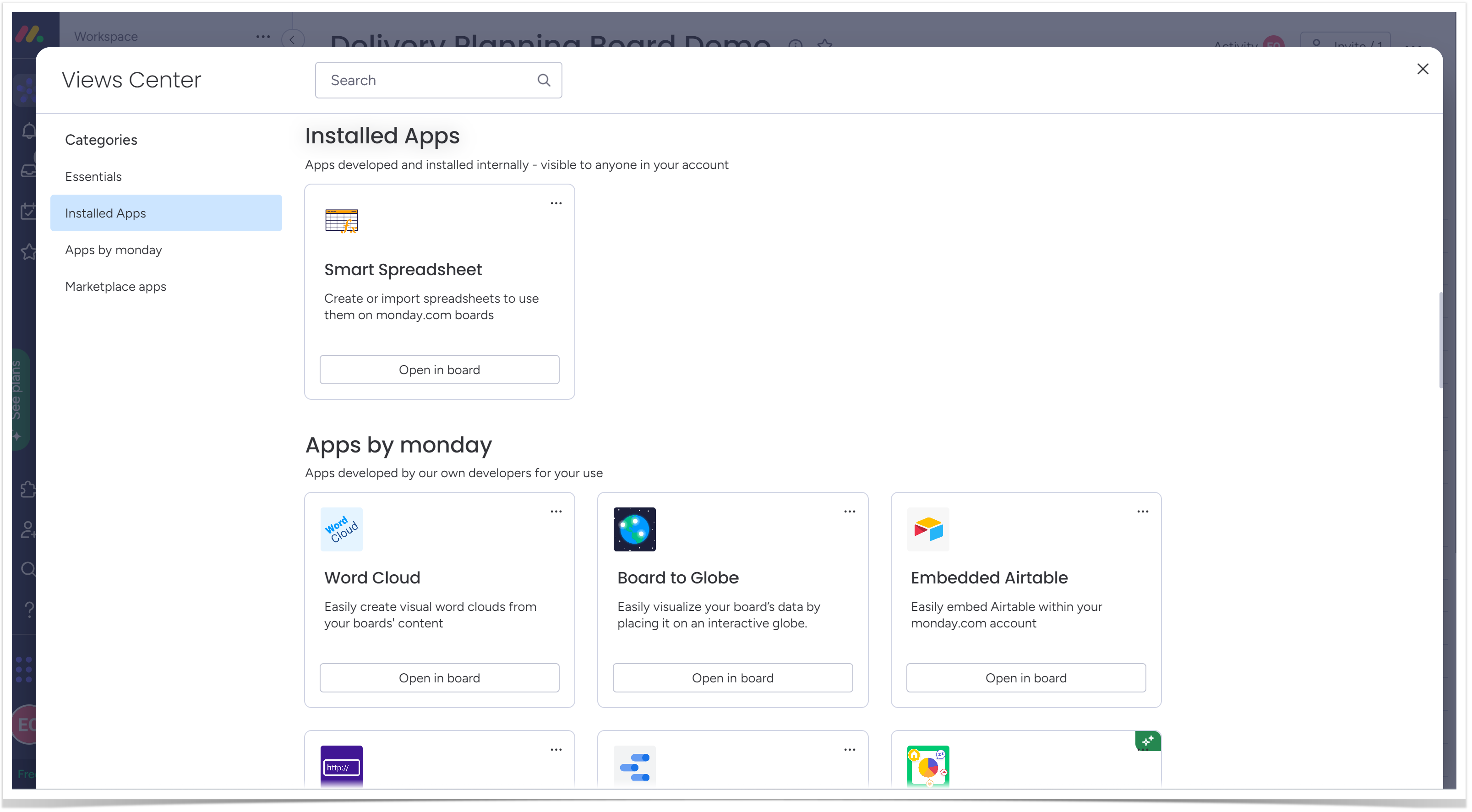Open Board to Globe in board
Screen dimensions: 1472x812
point(733,678)
